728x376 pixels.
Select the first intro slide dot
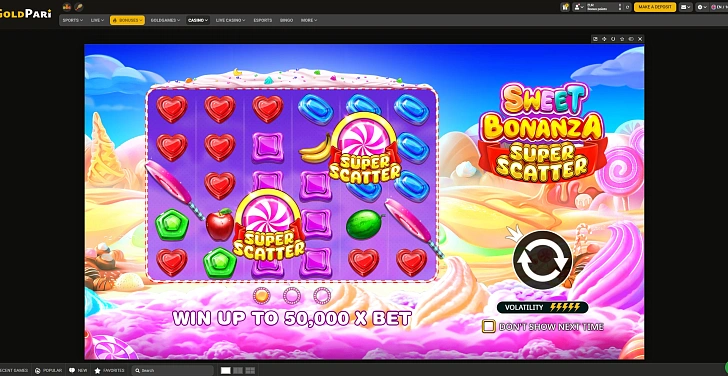pyautogui.click(x=261, y=295)
